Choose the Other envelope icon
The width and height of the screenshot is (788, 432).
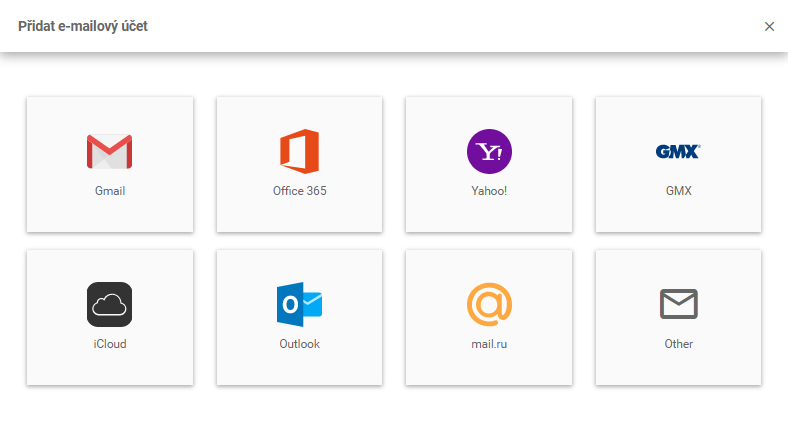(678, 304)
